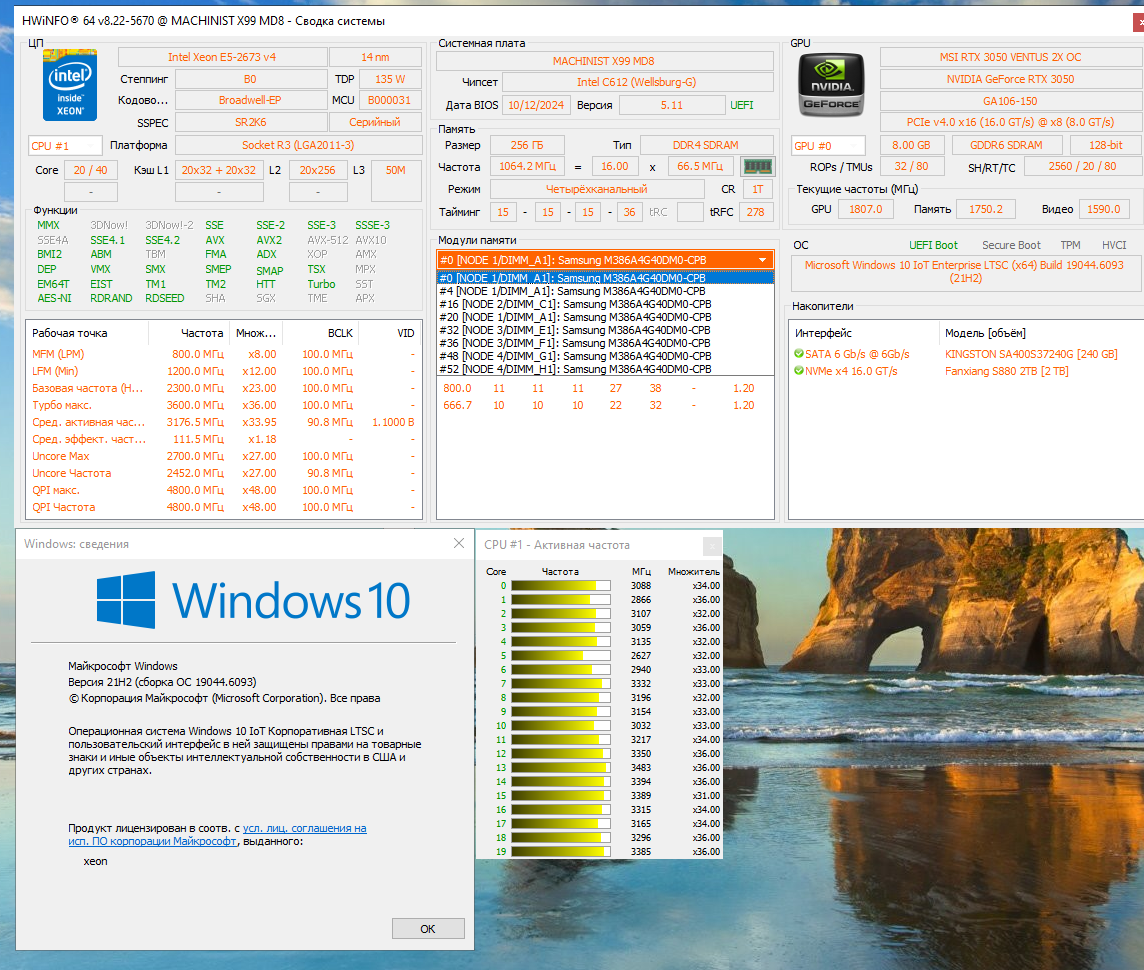
Task: Open the GPU #0 selector dropdown
Action: (828, 146)
